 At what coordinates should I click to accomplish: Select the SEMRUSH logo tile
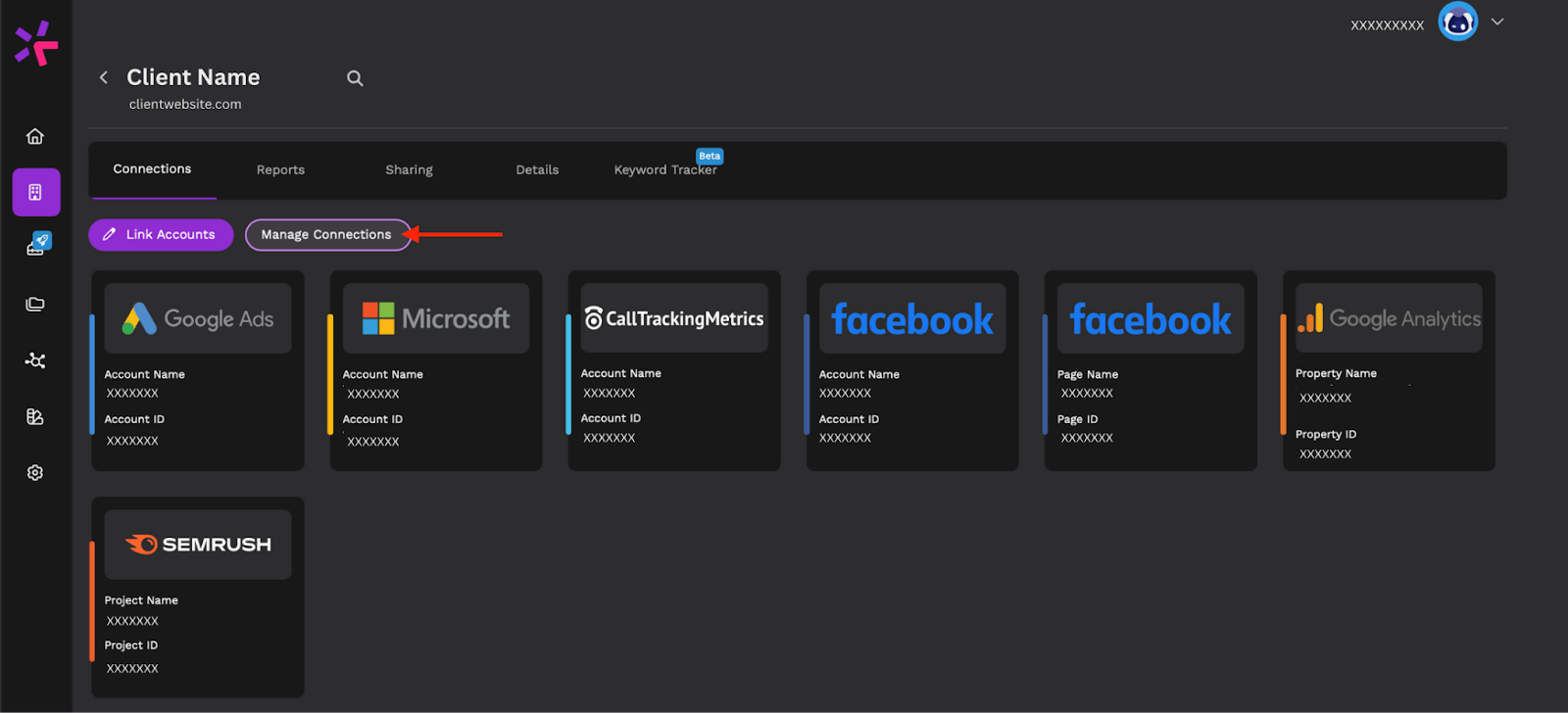(198, 545)
